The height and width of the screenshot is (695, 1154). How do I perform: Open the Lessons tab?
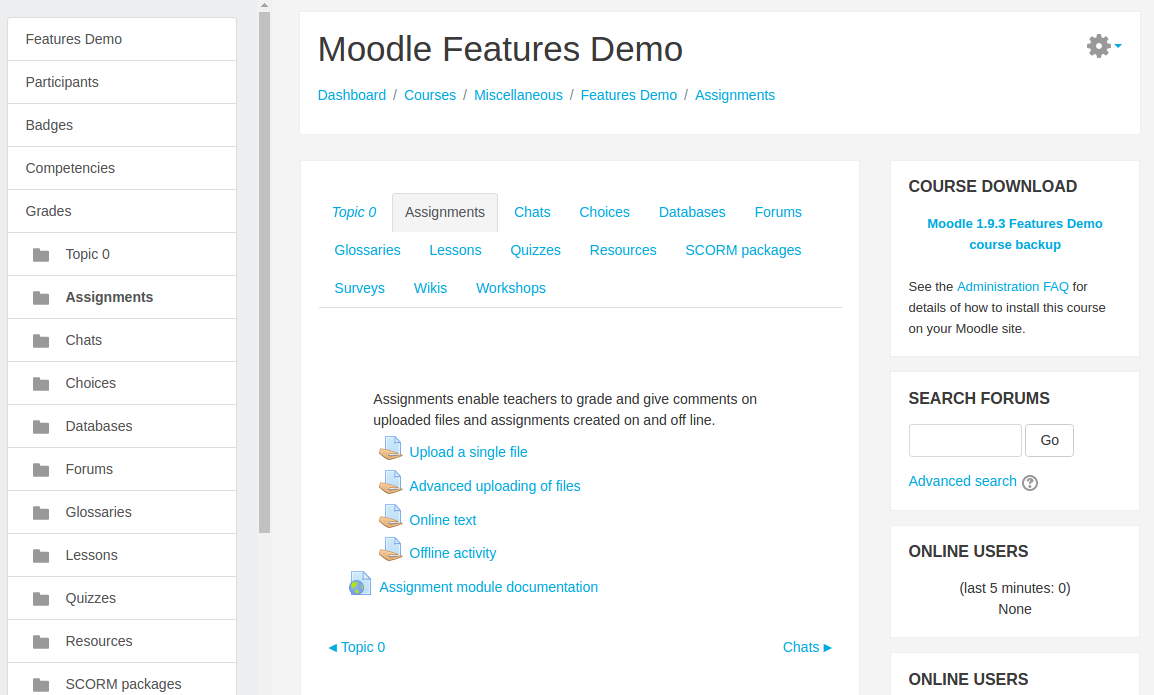pyautogui.click(x=456, y=250)
